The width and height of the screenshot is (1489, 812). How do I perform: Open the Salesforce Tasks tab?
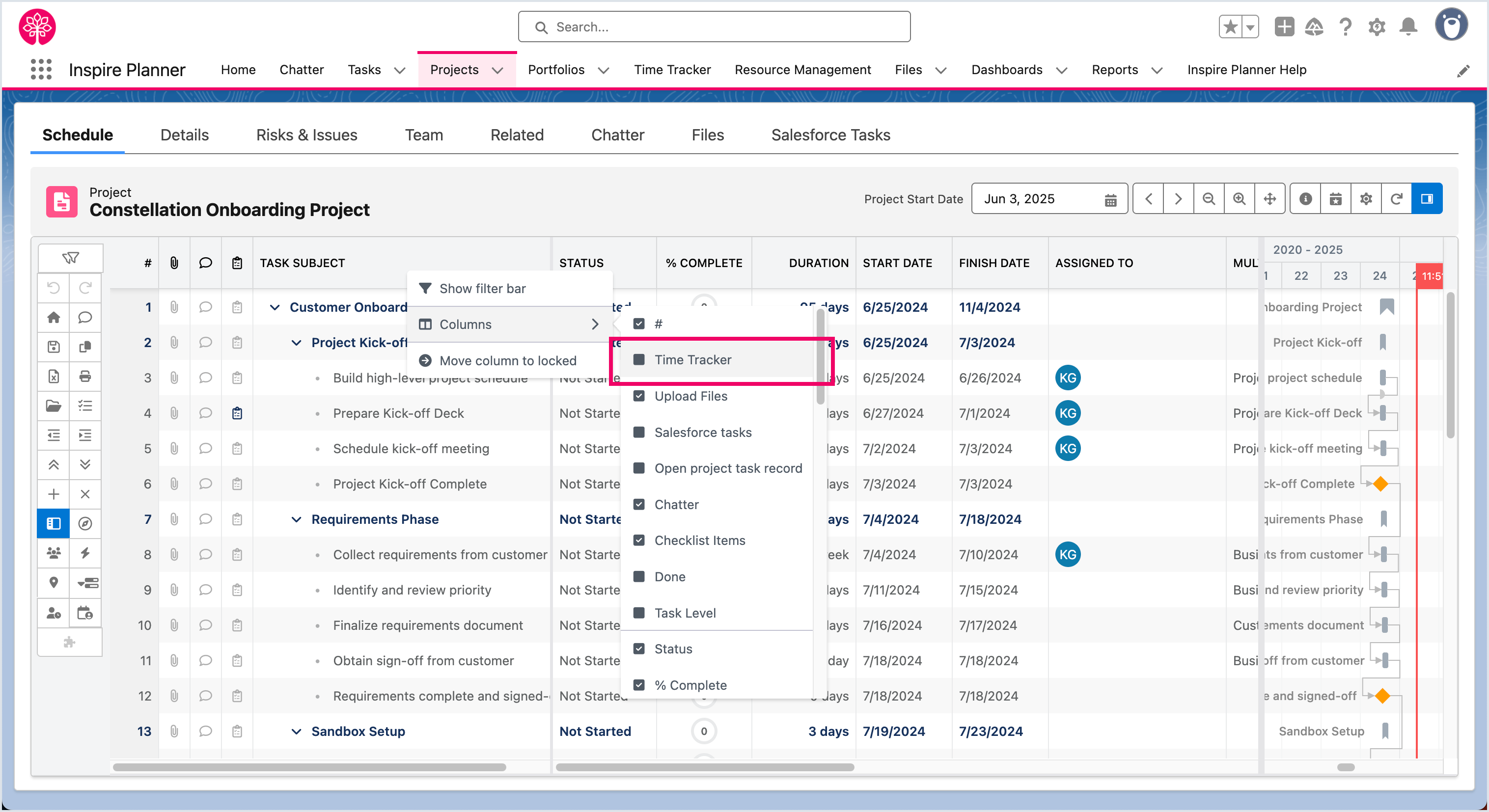coord(830,135)
